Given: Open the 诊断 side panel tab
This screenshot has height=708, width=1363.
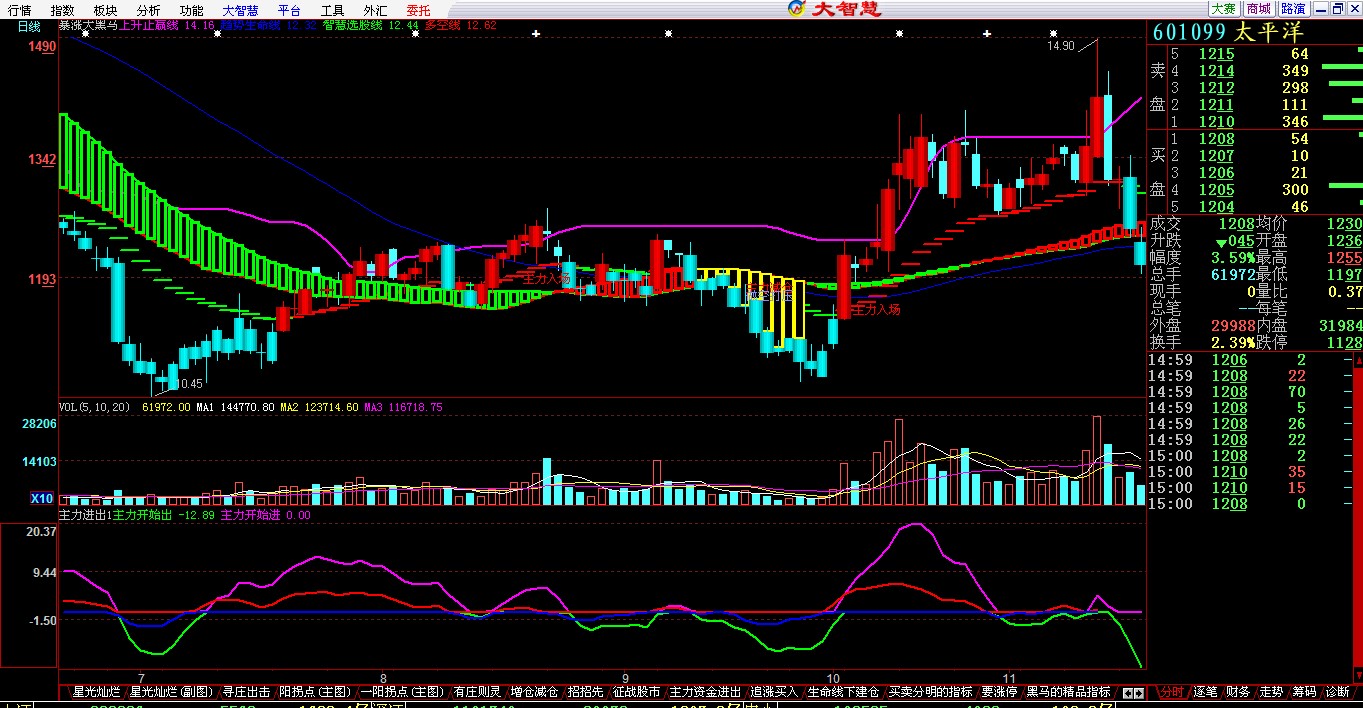Looking at the screenshot, I should pos(1338,691).
